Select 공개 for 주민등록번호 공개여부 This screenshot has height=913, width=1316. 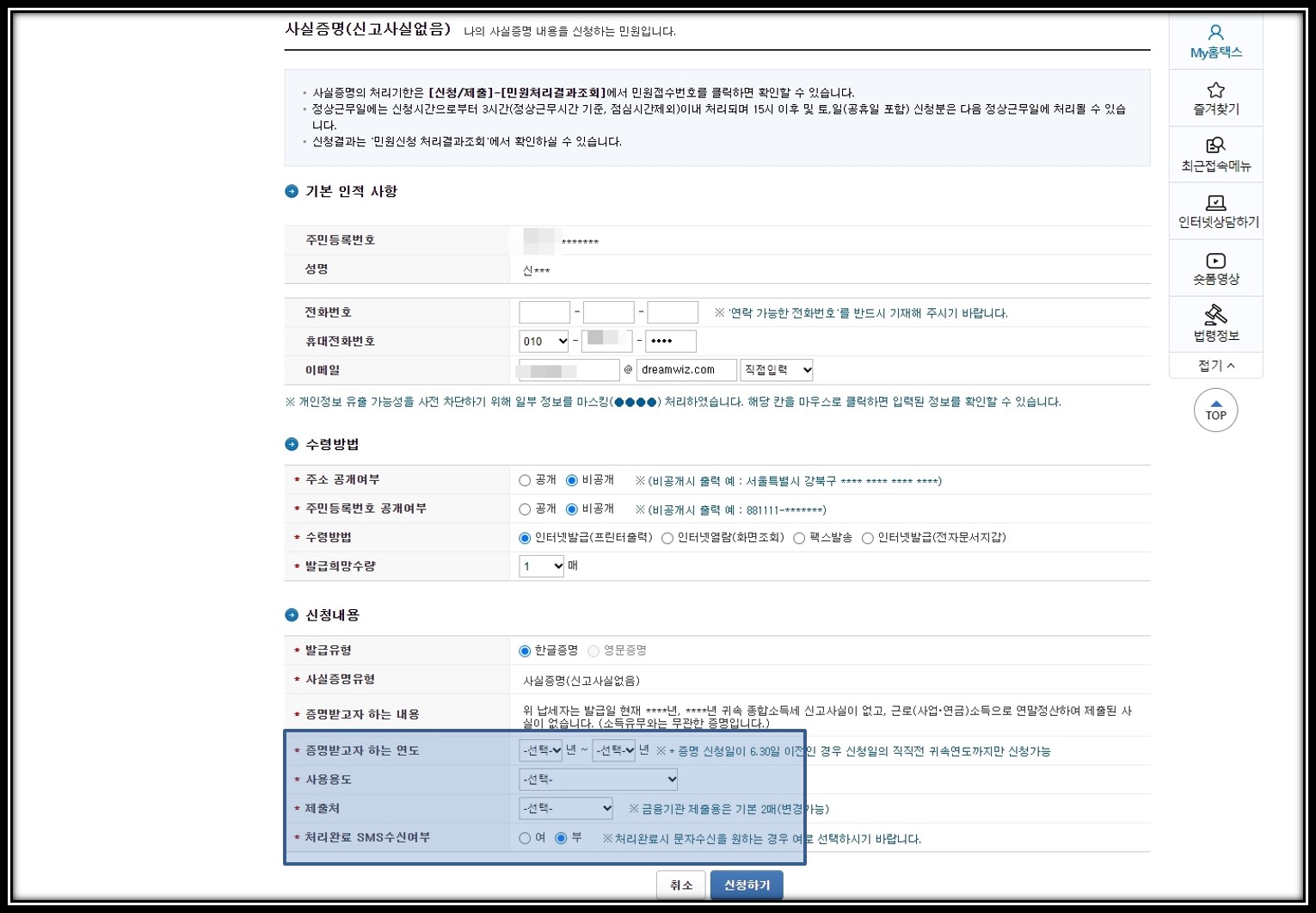coord(525,509)
